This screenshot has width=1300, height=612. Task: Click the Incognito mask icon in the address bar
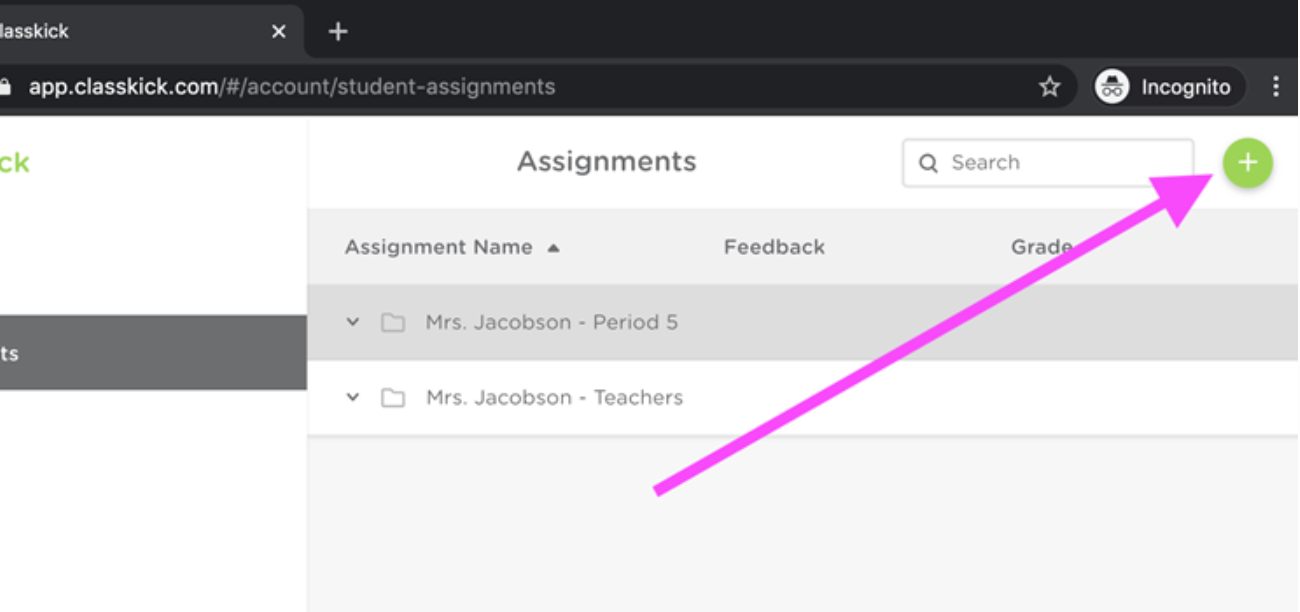(x=1113, y=86)
